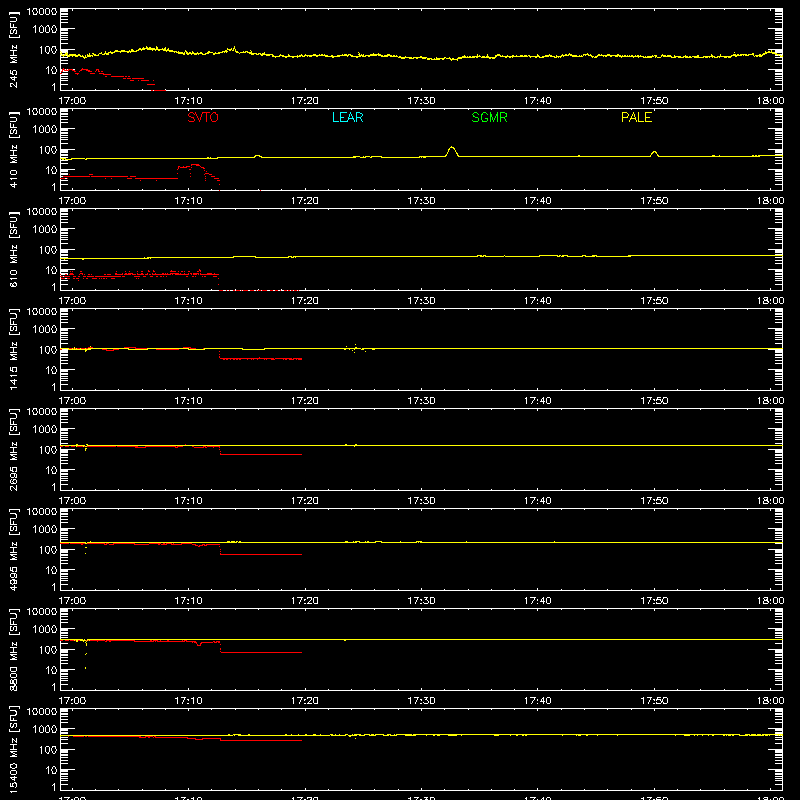Click the 100 tick label on 610 MHz plot

click(x=48, y=250)
